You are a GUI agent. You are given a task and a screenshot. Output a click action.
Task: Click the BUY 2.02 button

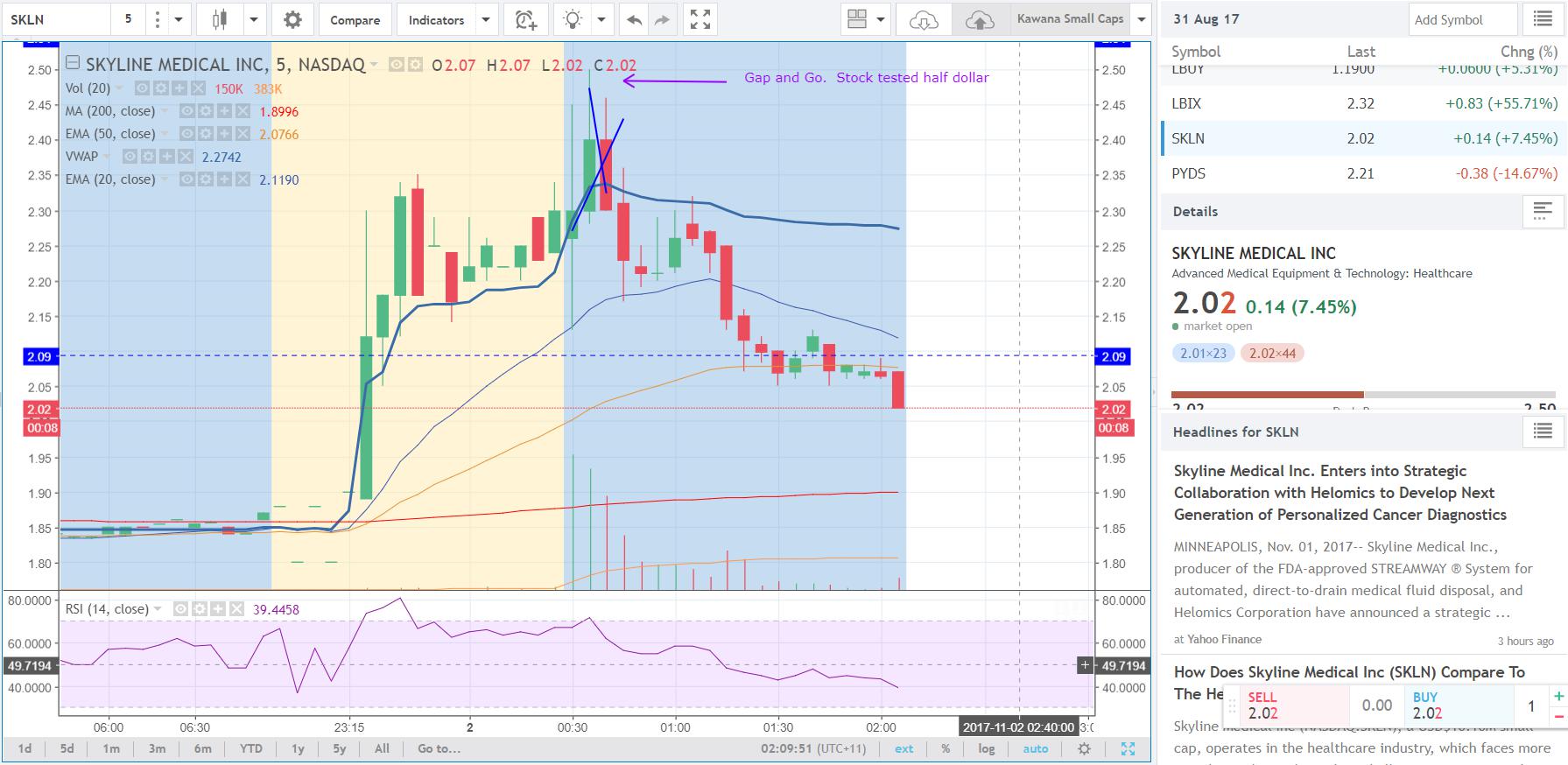pos(1459,705)
